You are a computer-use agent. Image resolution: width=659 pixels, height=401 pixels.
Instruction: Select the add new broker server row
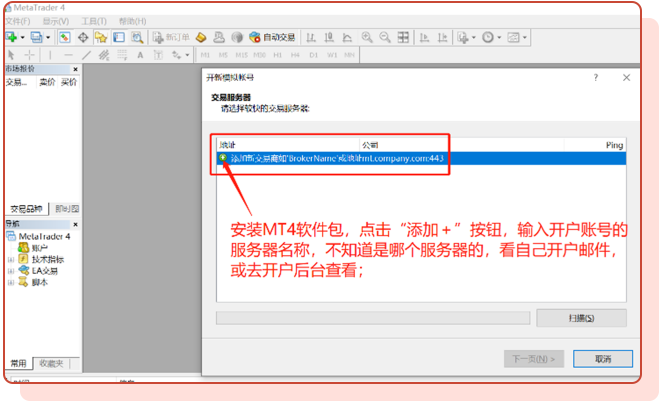[421, 158]
